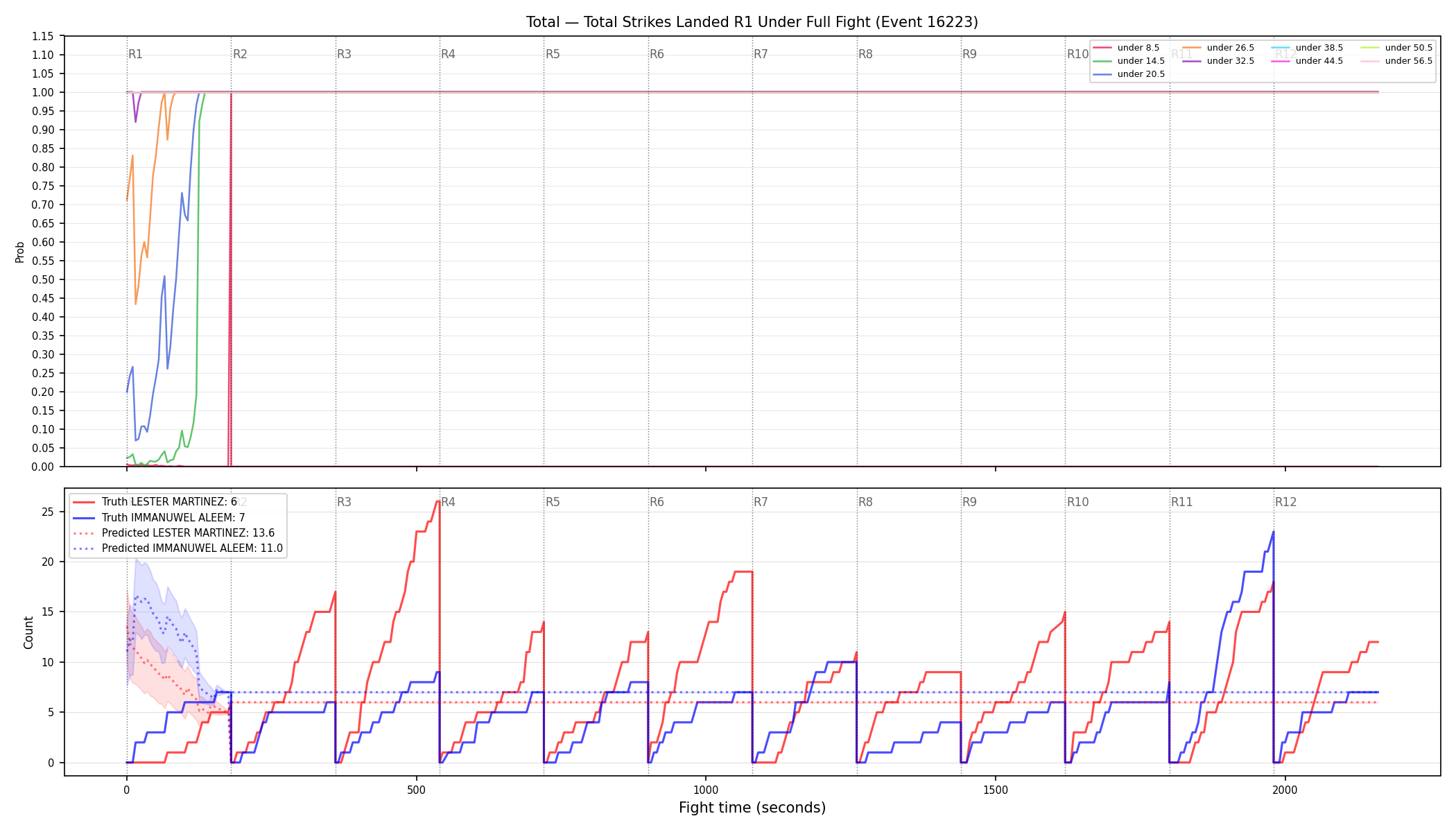This screenshot has width=1456, height=832.
Task: Click R9 round label in the count chart
Action: pos(969,502)
